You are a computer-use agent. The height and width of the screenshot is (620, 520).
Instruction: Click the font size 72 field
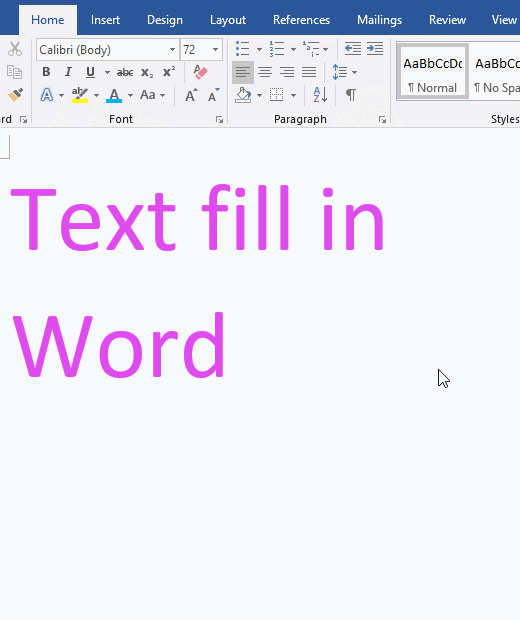196,50
